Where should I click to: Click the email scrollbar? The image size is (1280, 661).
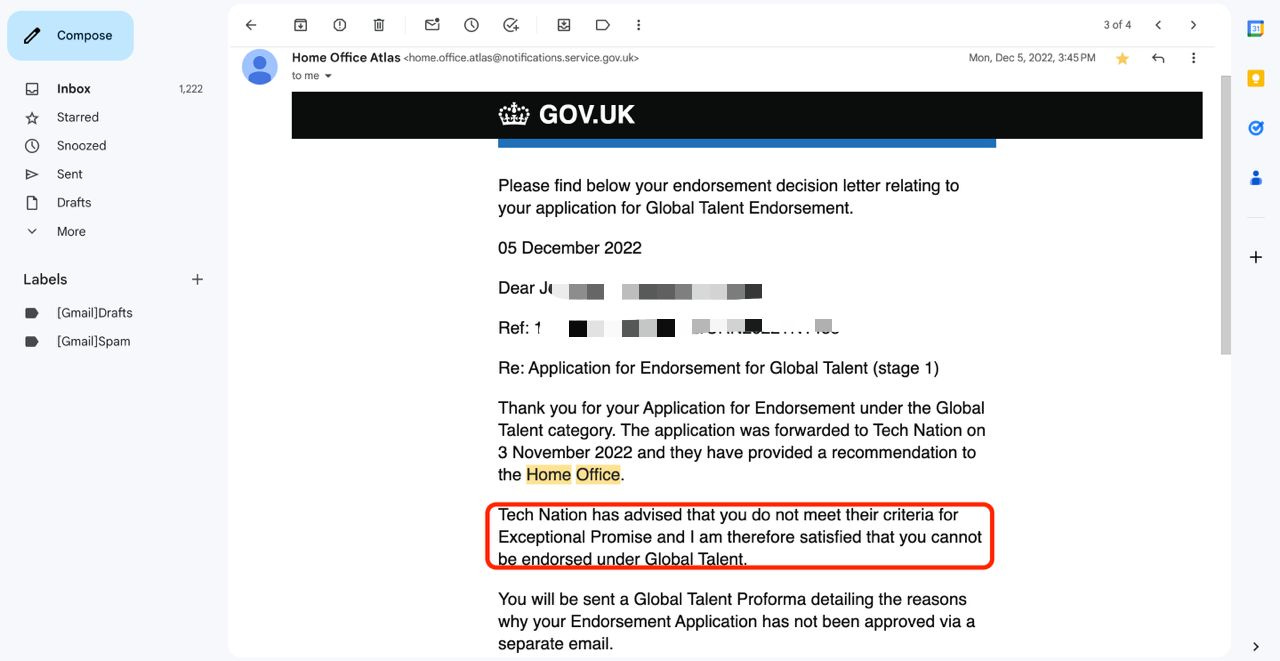coord(1226,215)
